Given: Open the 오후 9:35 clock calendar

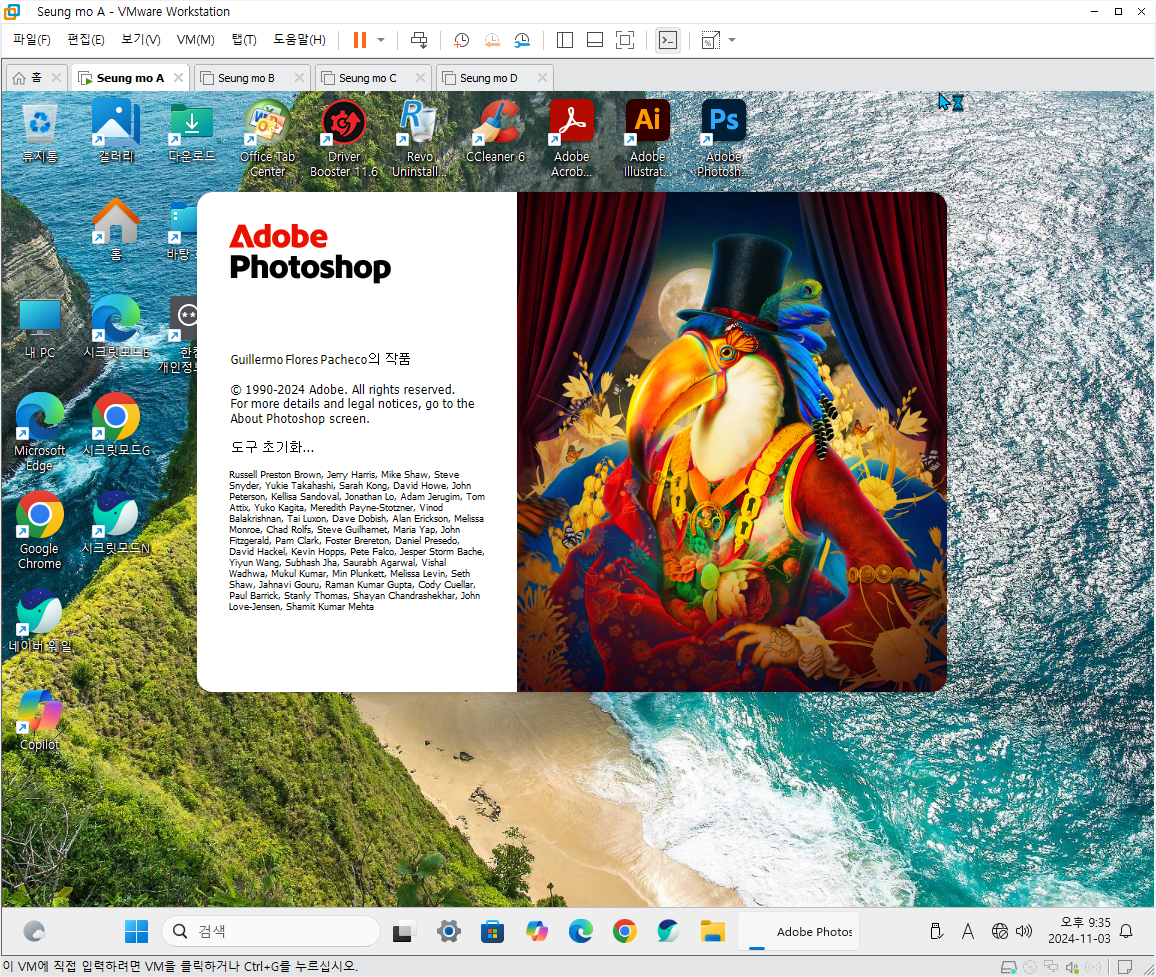Looking at the screenshot, I should point(1079,931).
